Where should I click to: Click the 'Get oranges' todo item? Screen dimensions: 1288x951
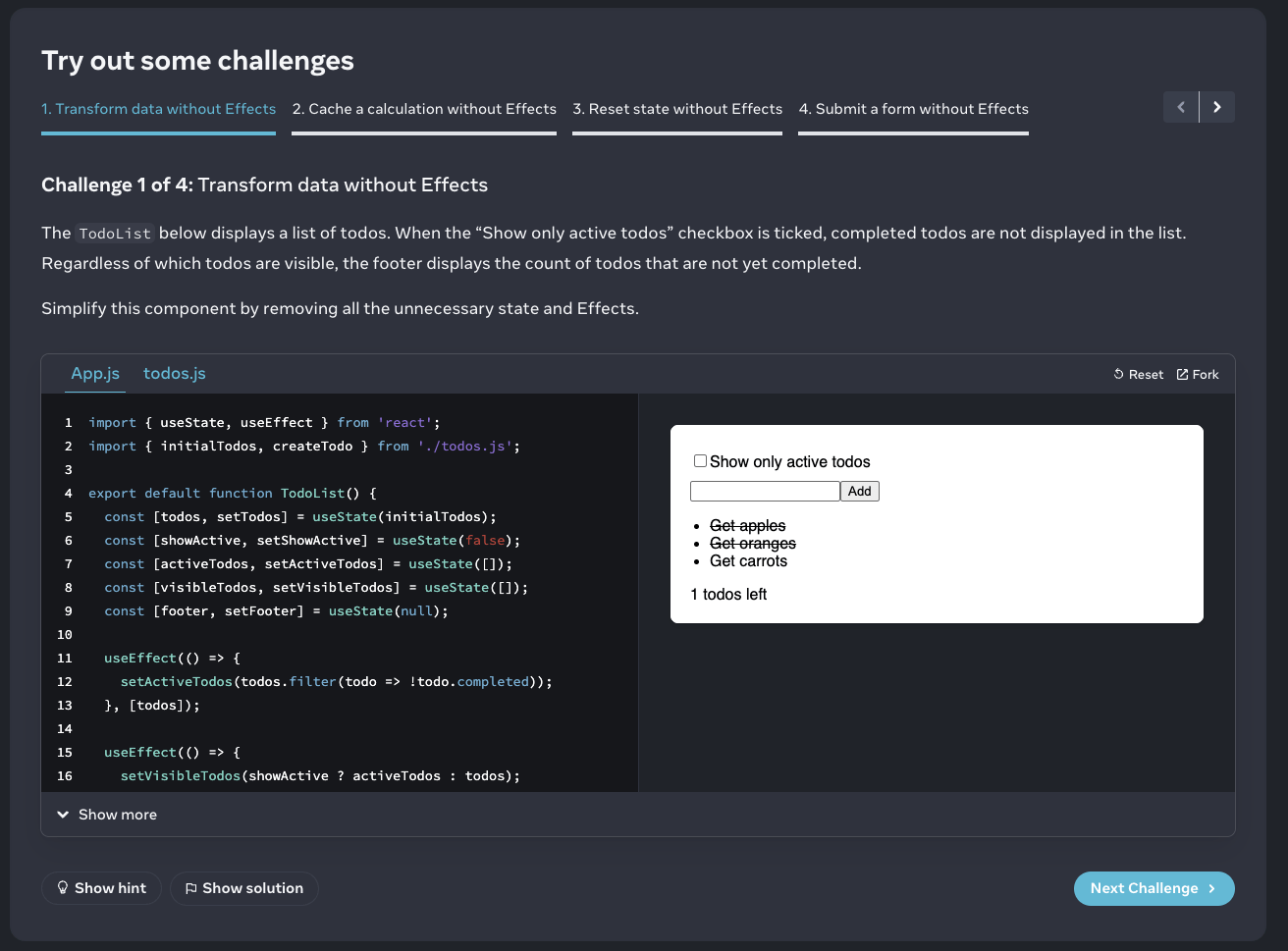point(753,544)
